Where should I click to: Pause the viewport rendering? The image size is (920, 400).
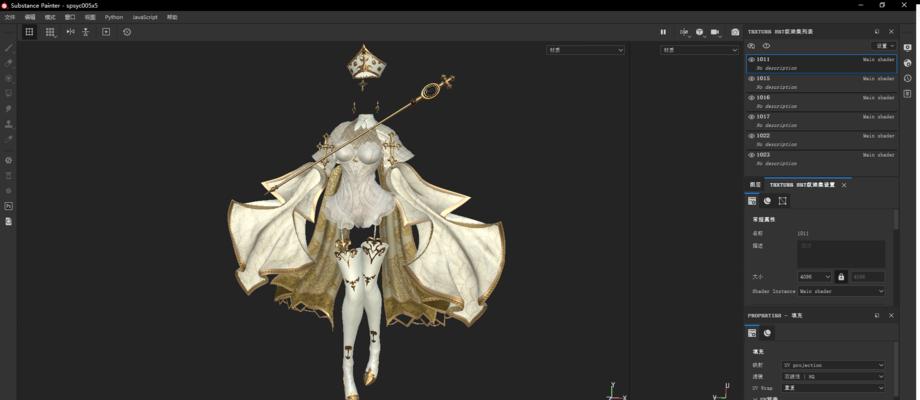pos(663,32)
